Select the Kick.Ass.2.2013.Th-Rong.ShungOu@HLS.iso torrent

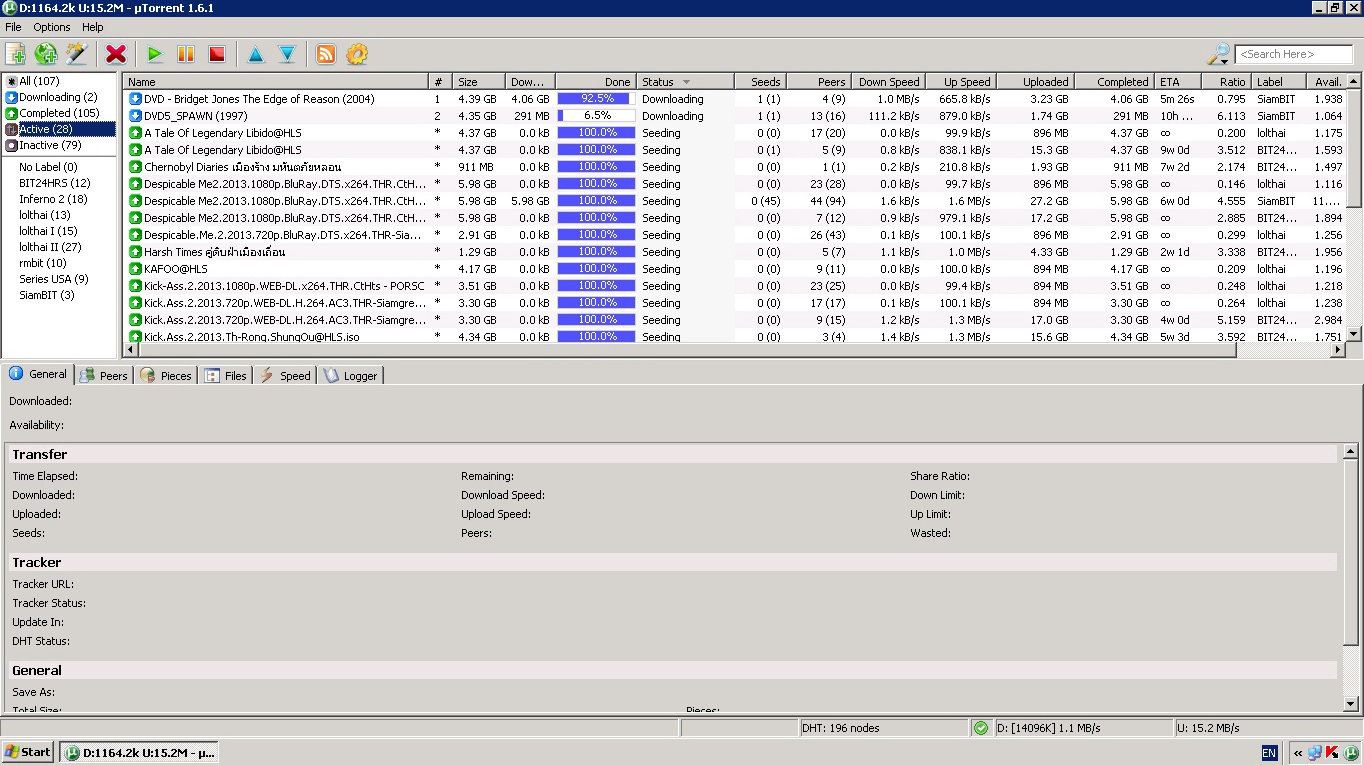coord(251,337)
